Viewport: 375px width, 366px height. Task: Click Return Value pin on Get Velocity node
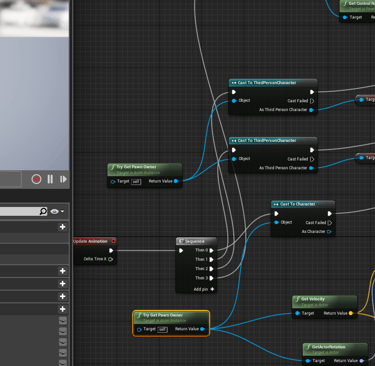(351, 313)
